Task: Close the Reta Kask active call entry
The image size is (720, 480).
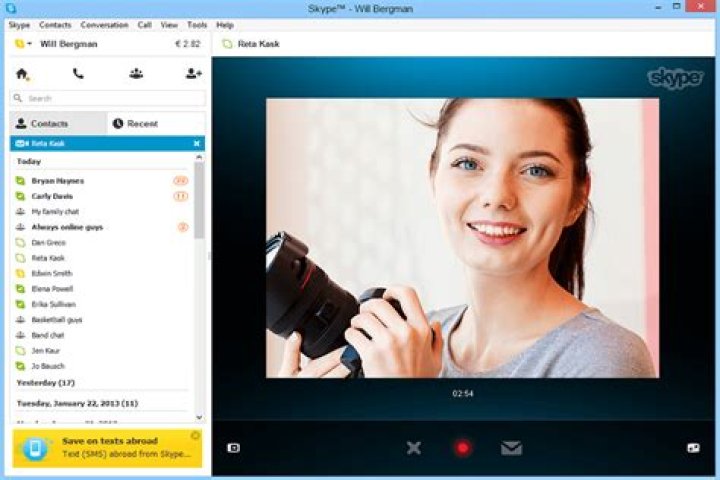Action: [197, 143]
